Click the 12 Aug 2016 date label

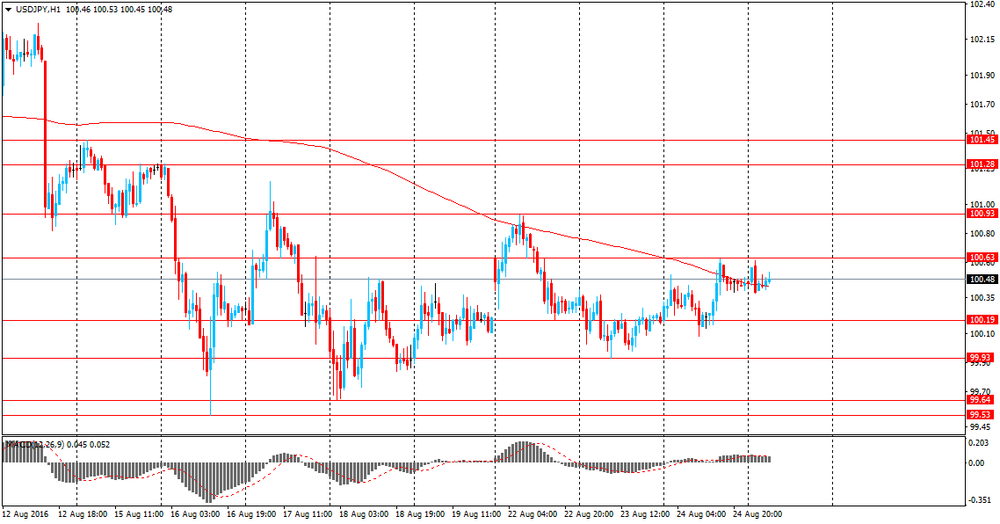click(x=25, y=514)
